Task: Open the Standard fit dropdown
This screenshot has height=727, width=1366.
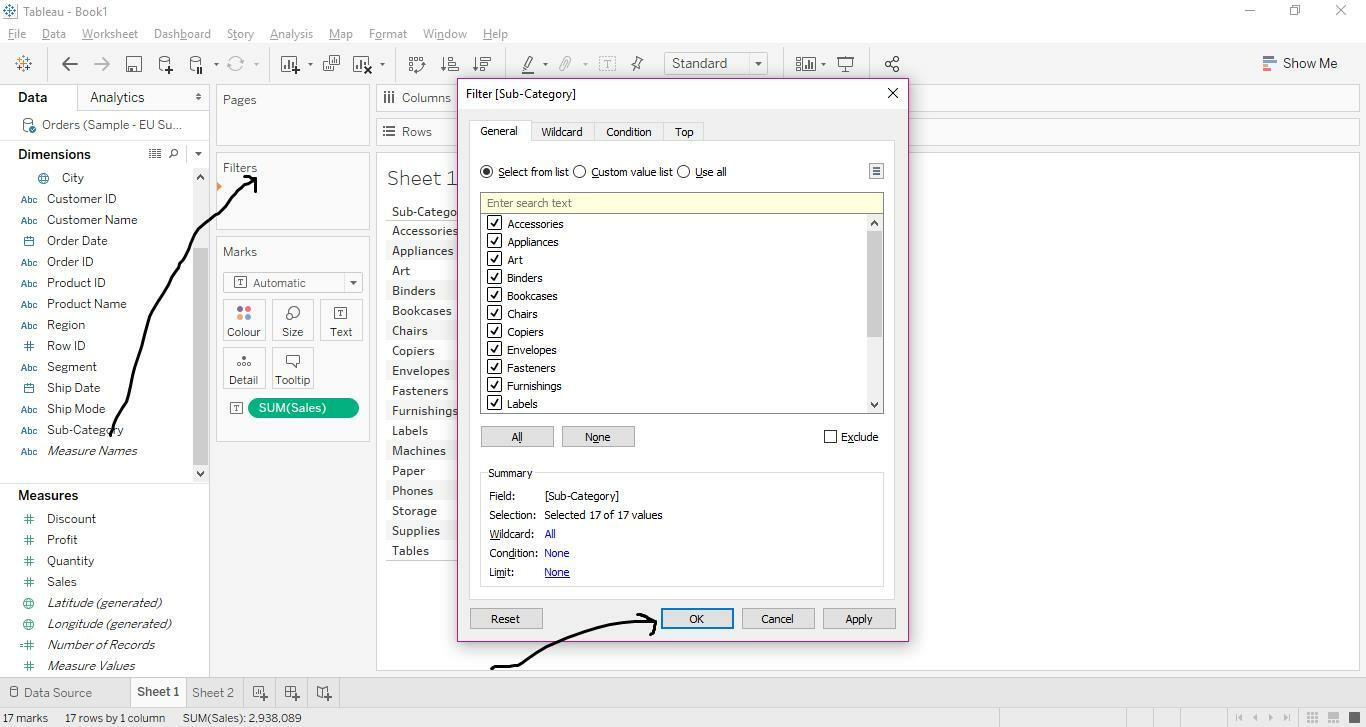Action: tap(757, 63)
